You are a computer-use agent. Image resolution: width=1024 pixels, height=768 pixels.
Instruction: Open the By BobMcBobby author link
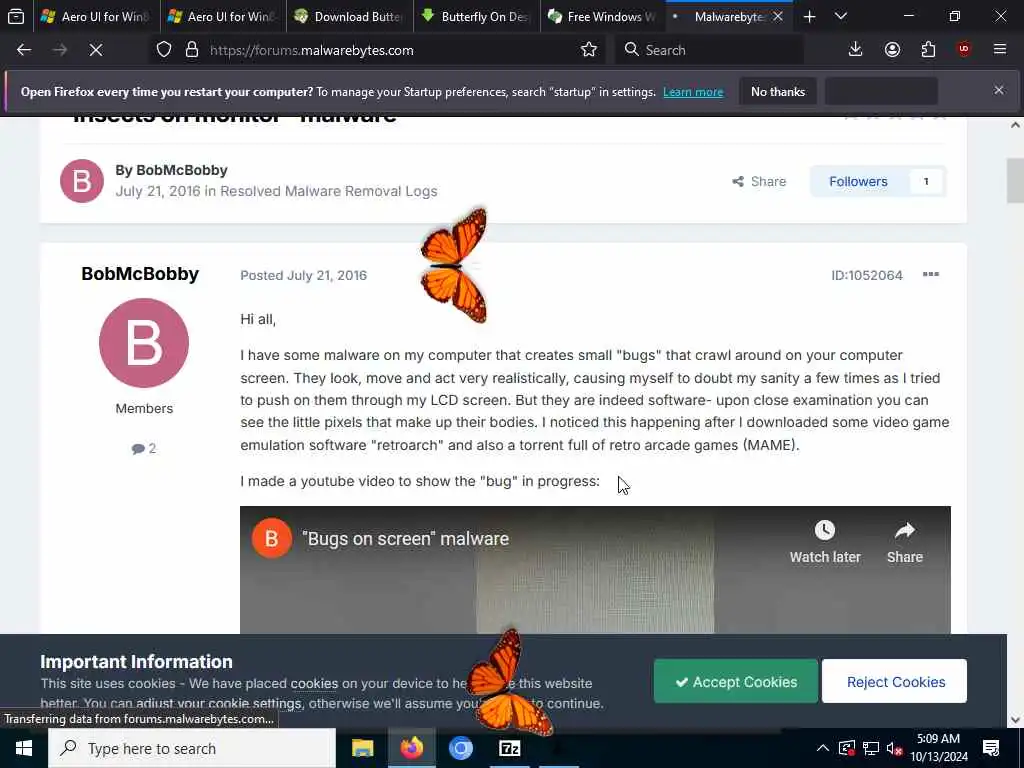coord(182,170)
